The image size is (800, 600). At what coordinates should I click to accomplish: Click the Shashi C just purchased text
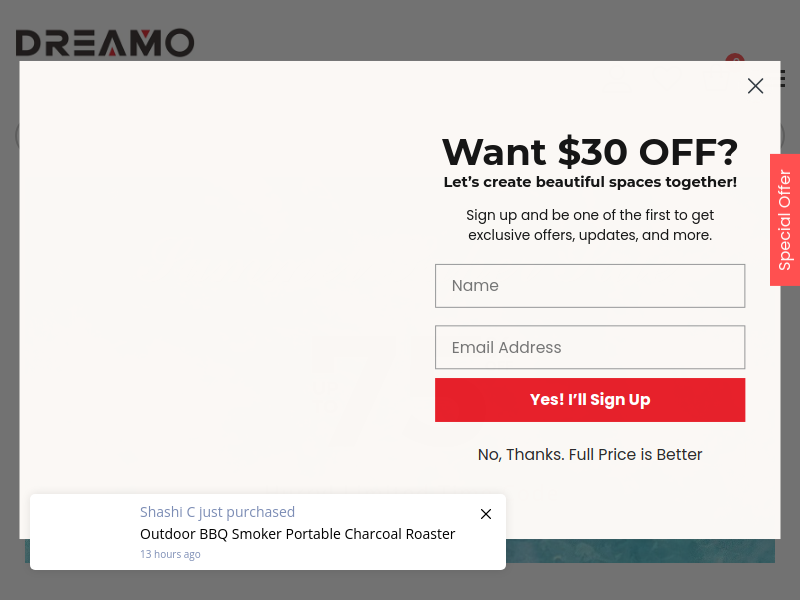tap(217, 512)
